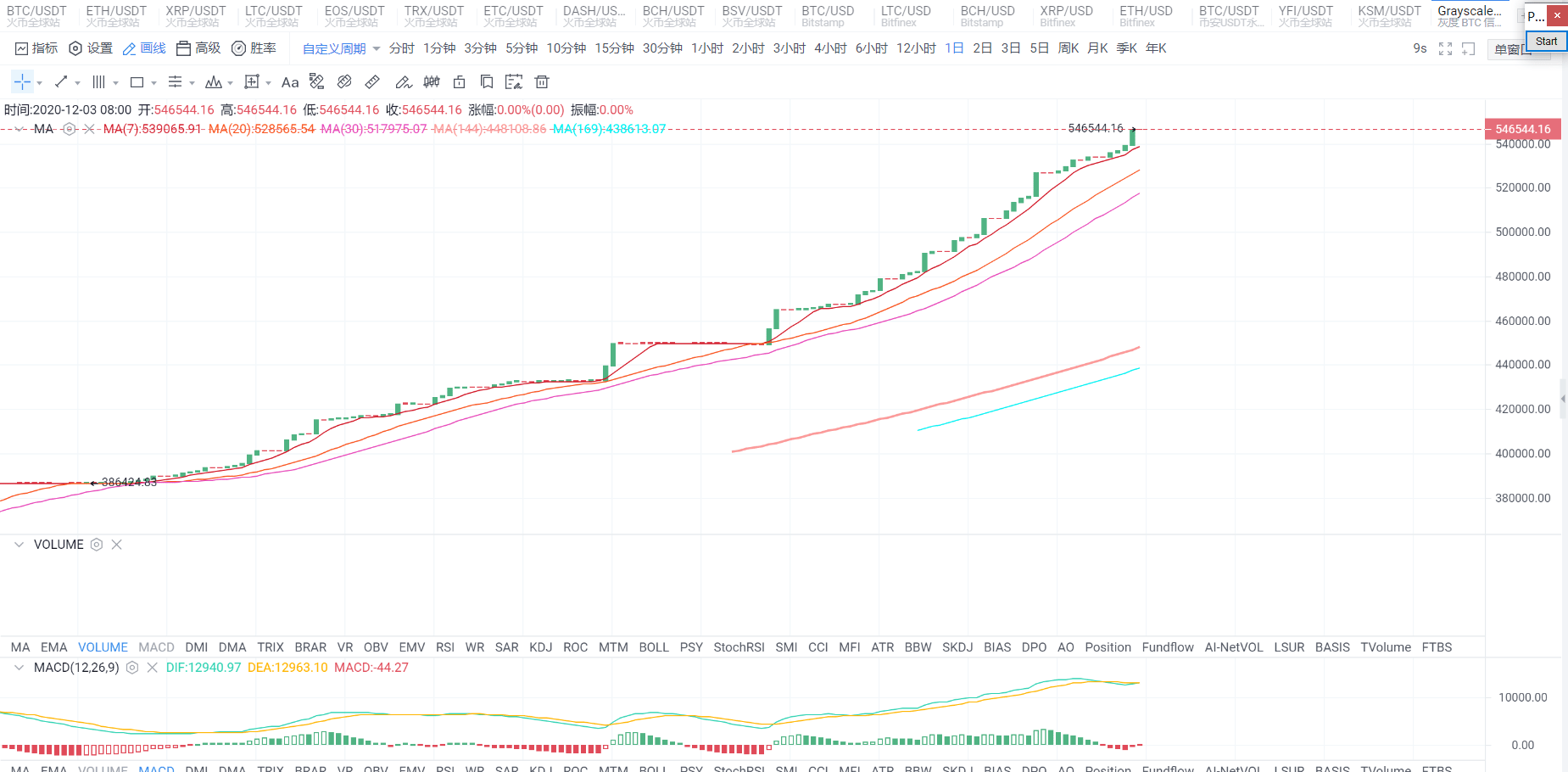The image size is (1568, 772).
Task: Switch to the YFI/USDT tab
Action: tap(1306, 16)
